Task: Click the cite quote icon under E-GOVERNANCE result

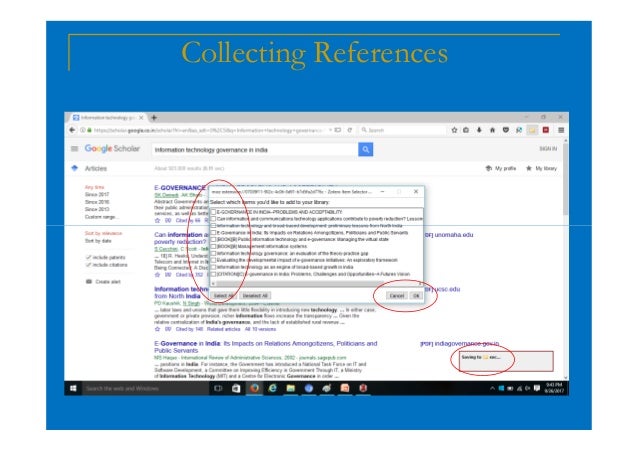Action: point(168,220)
